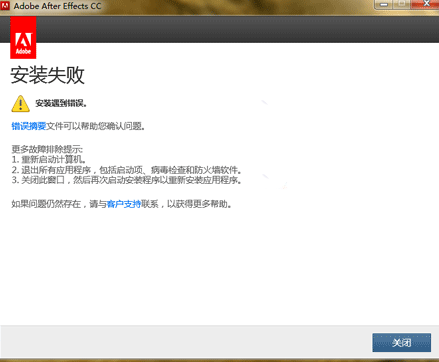
Task: Minimize the After Effects installer window
Action: (x=384, y=5)
